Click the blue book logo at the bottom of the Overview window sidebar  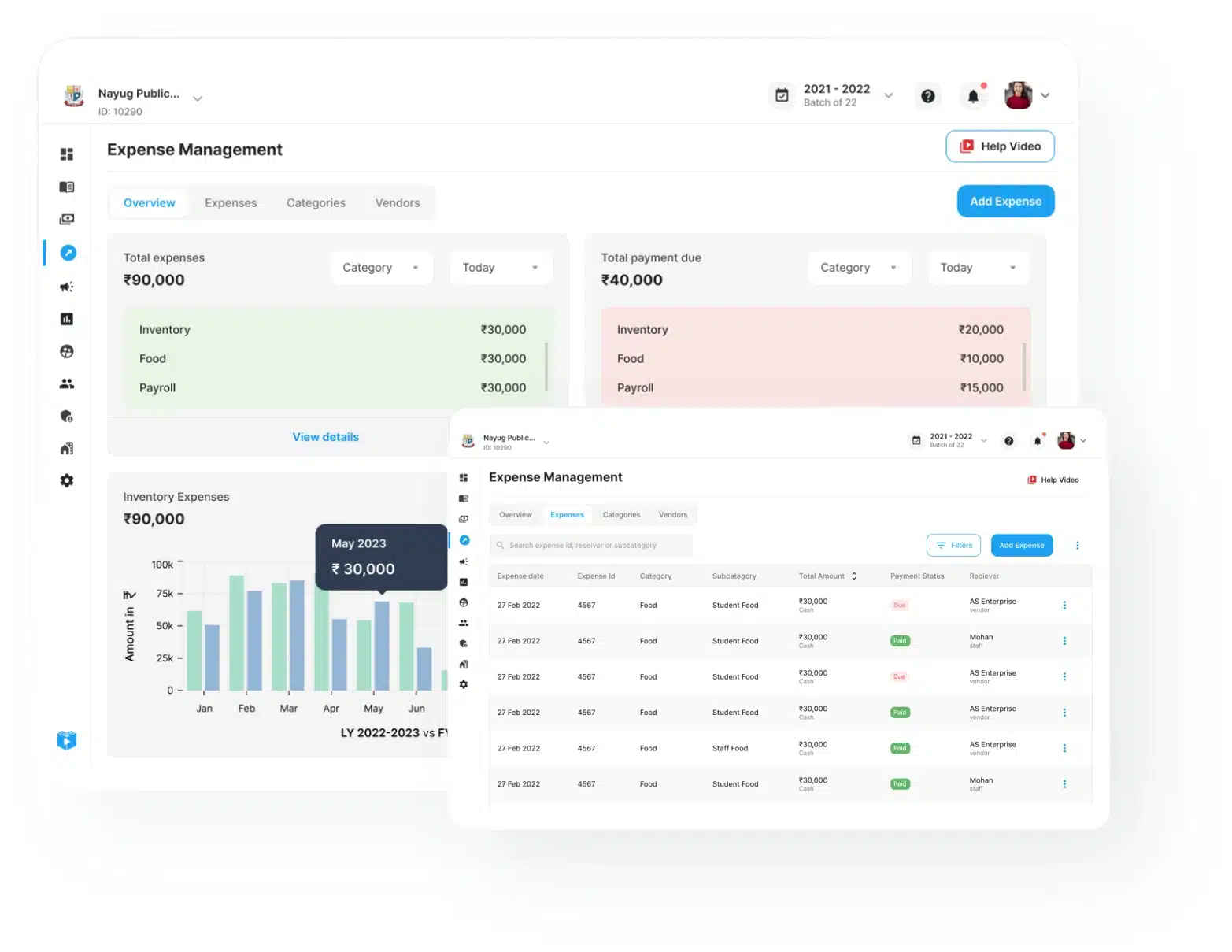(x=67, y=740)
